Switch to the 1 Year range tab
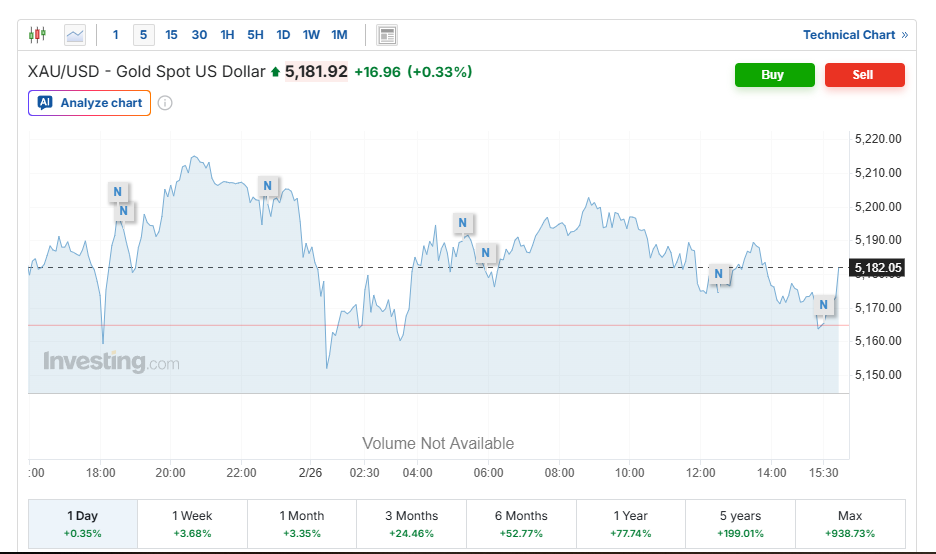The width and height of the screenshot is (936, 554). (630, 523)
